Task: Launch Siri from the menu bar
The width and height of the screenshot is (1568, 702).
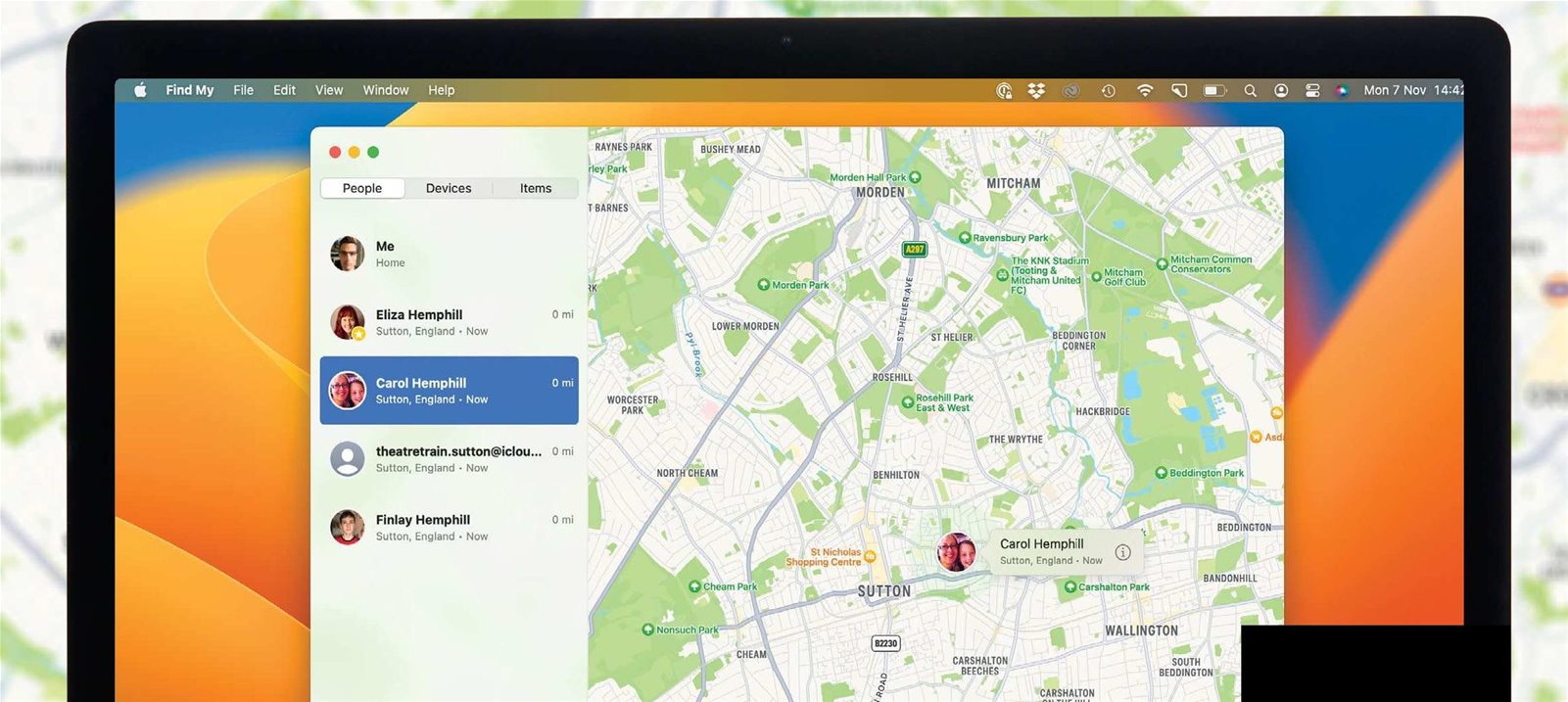Action: (1342, 90)
